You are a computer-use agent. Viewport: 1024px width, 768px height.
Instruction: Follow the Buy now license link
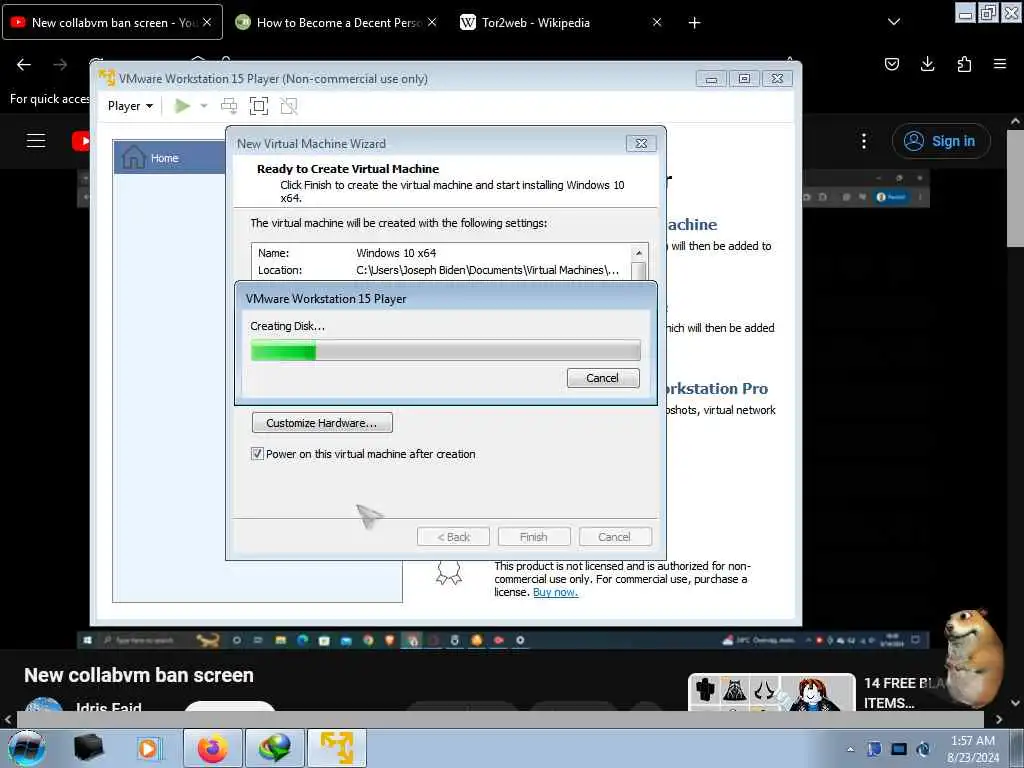[x=555, y=592]
